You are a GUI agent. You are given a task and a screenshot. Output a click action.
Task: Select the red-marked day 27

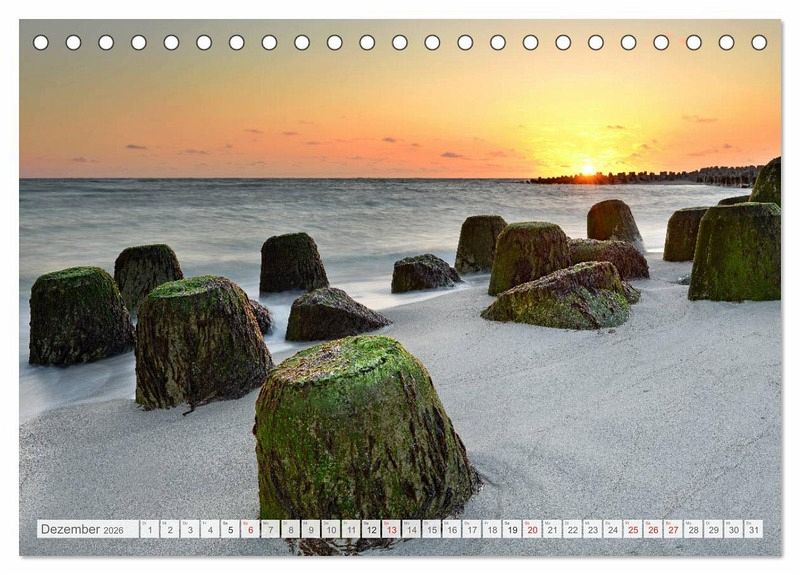[673, 529]
